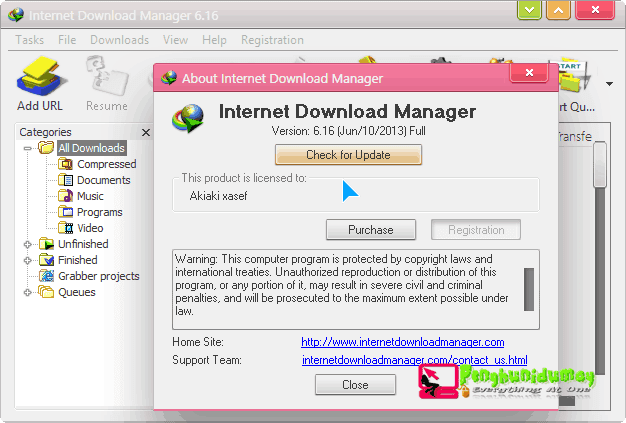Click the About dialog title bar IDM icon
This screenshot has width=626, height=423.
169,77
